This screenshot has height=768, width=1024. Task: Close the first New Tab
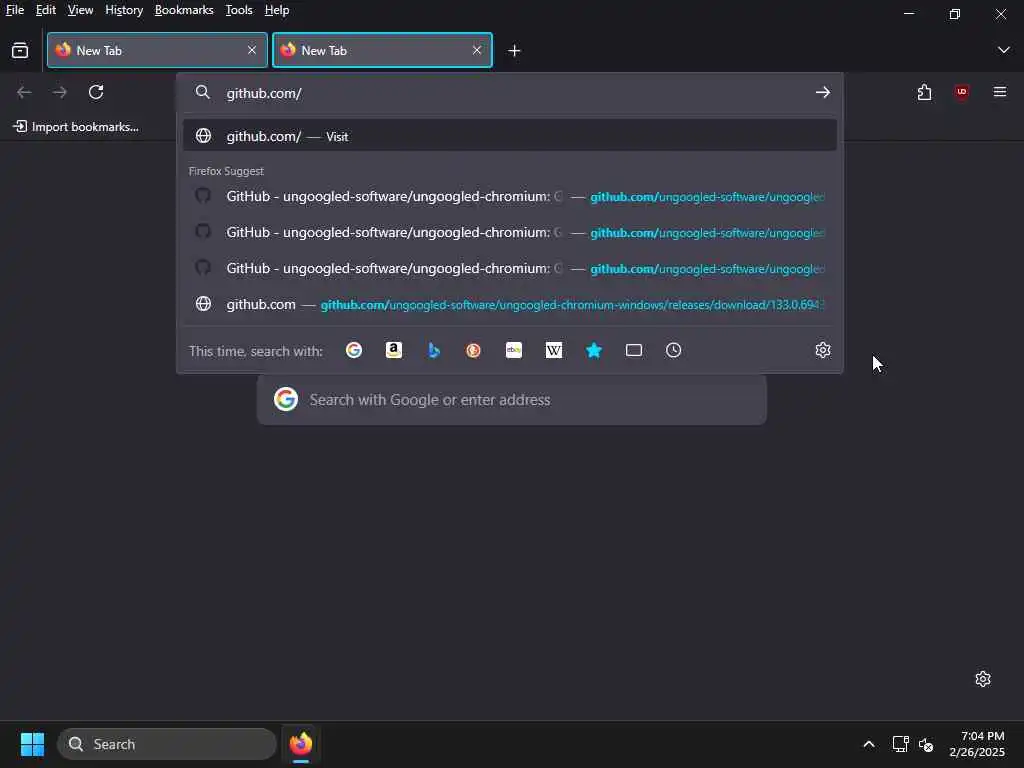coord(252,50)
